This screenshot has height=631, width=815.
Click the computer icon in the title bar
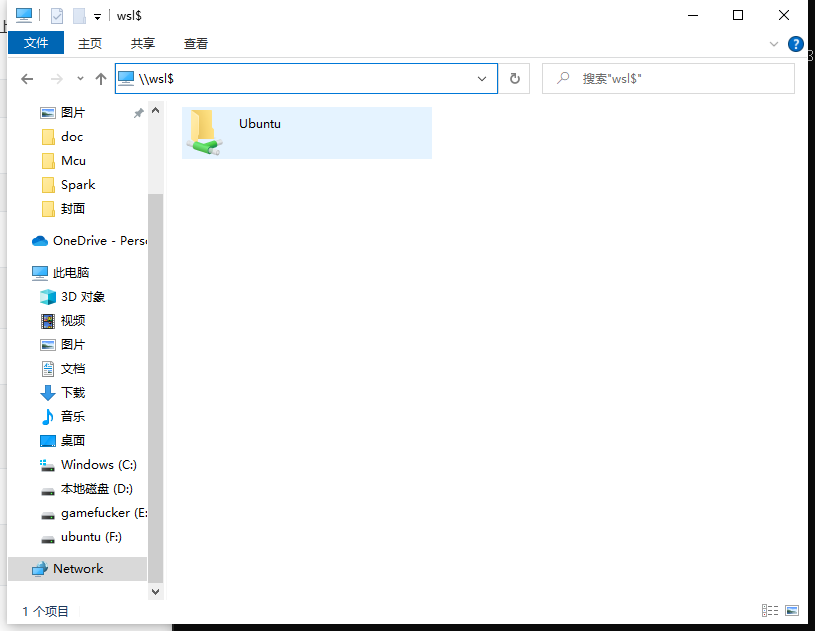pyautogui.click(x=24, y=15)
